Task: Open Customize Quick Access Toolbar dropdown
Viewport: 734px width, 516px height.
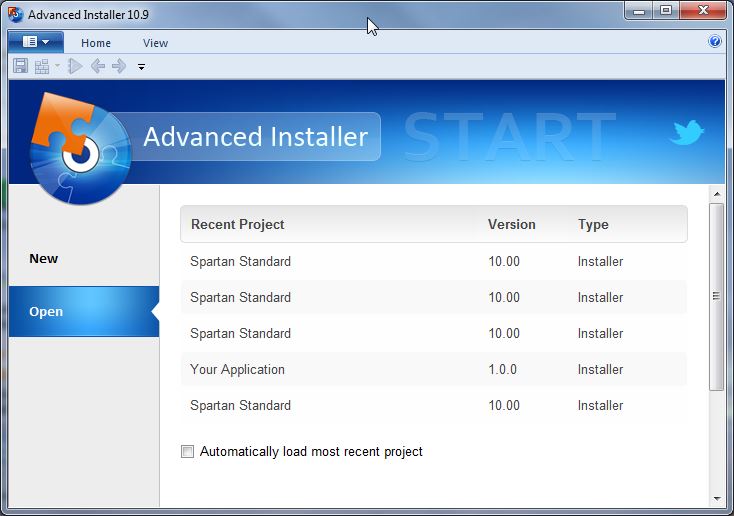Action: 141,67
